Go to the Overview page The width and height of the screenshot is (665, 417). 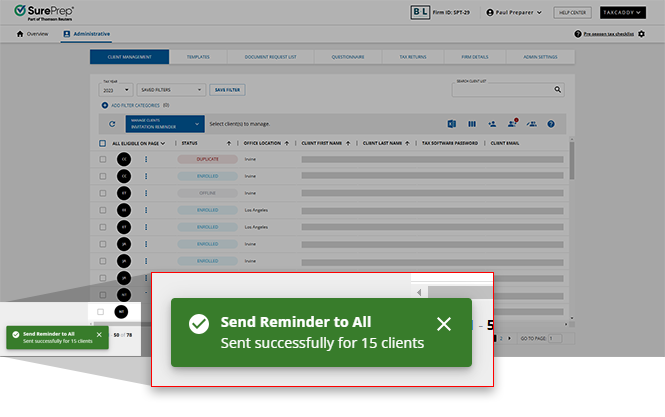tap(32, 34)
